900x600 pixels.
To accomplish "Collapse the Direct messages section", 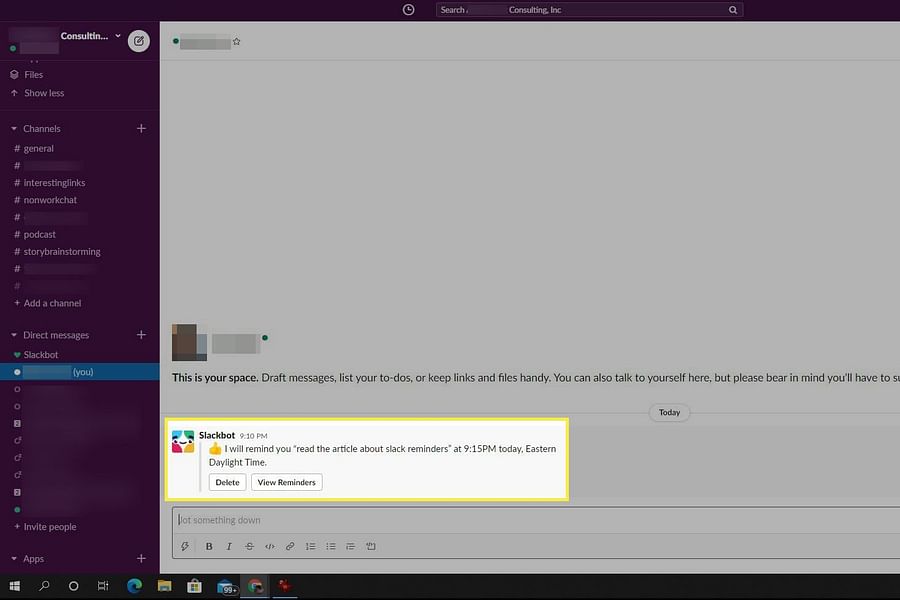I will click(x=14, y=336).
